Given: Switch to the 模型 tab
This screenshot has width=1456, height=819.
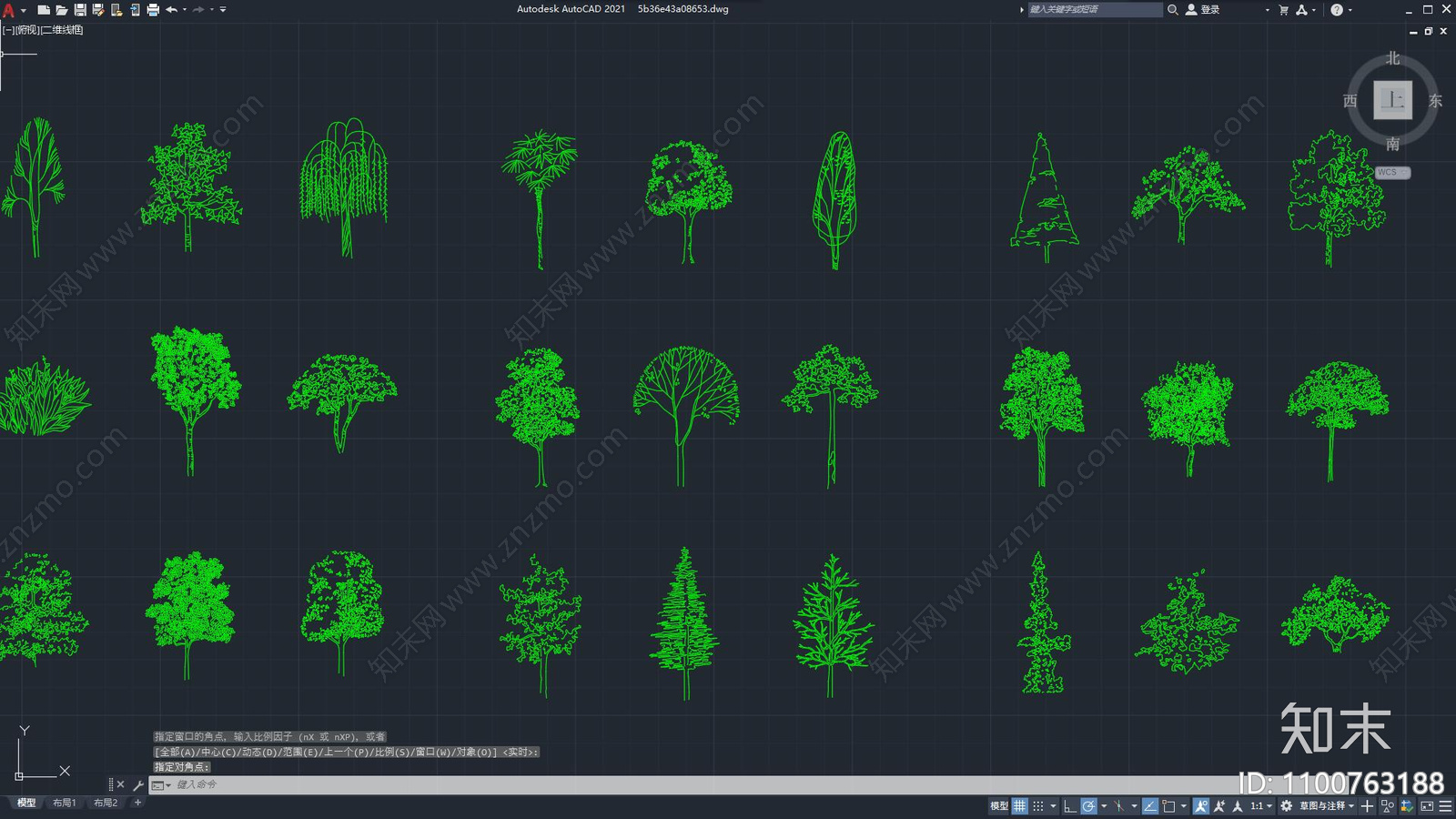Looking at the screenshot, I should coord(26,803).
